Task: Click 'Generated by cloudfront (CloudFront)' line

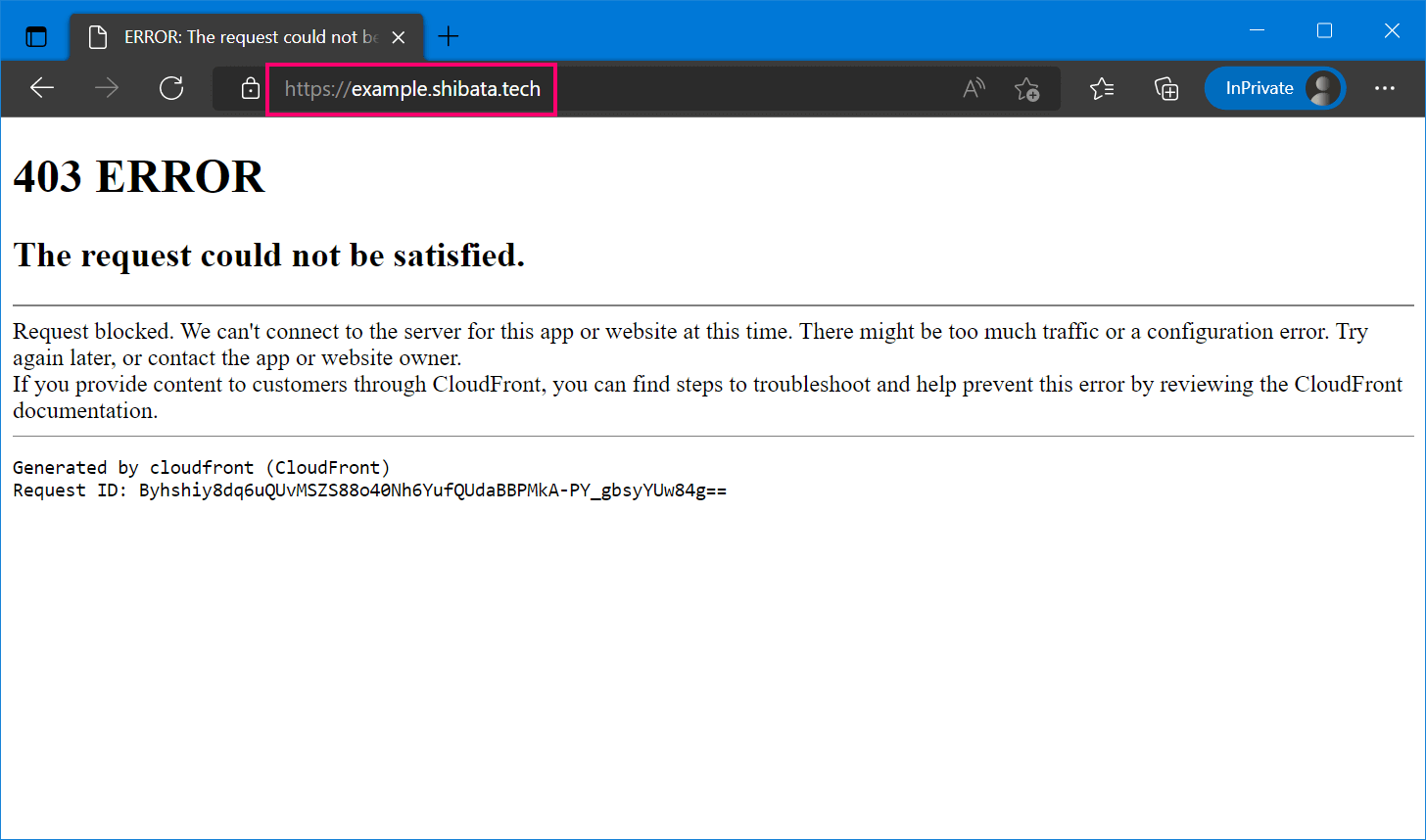Action: point(202,468)
